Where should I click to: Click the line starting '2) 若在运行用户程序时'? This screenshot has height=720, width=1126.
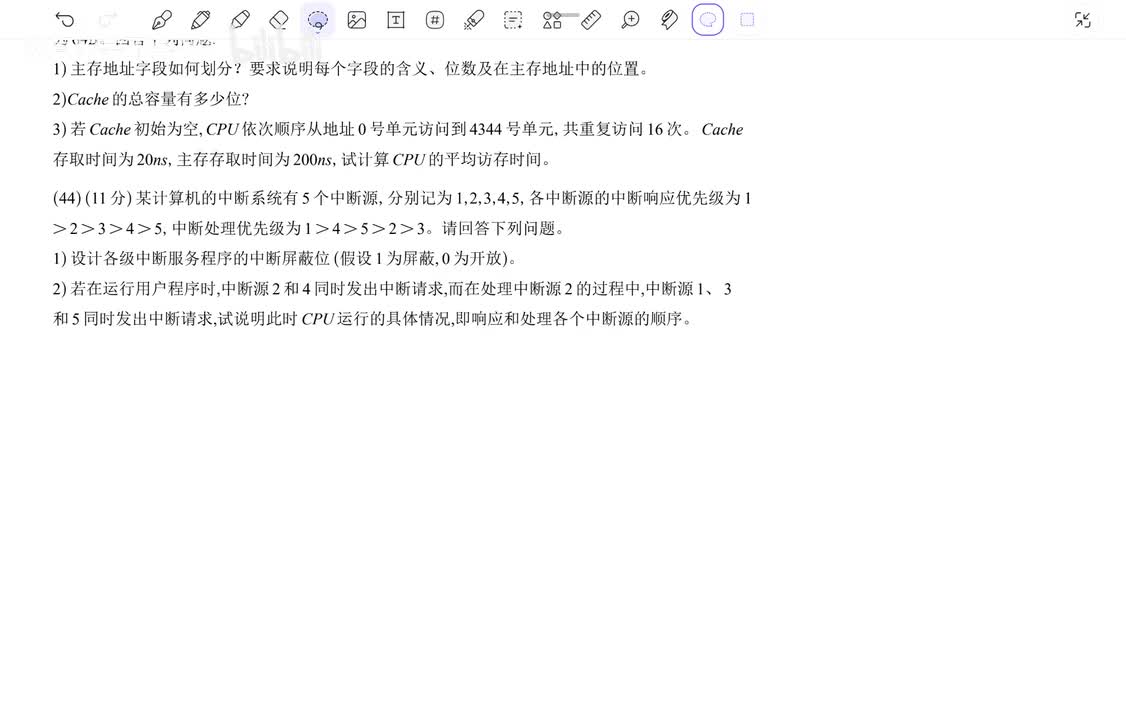[x=392, y=289]
